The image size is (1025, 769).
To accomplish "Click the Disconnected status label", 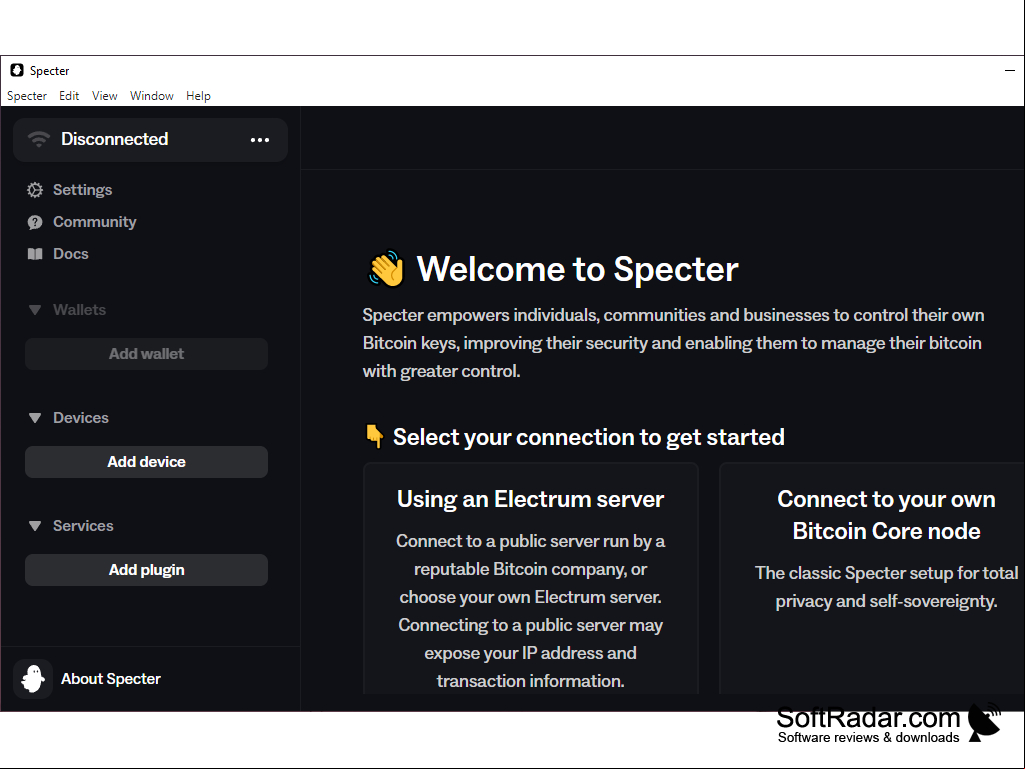I will (x=114, y=139).
